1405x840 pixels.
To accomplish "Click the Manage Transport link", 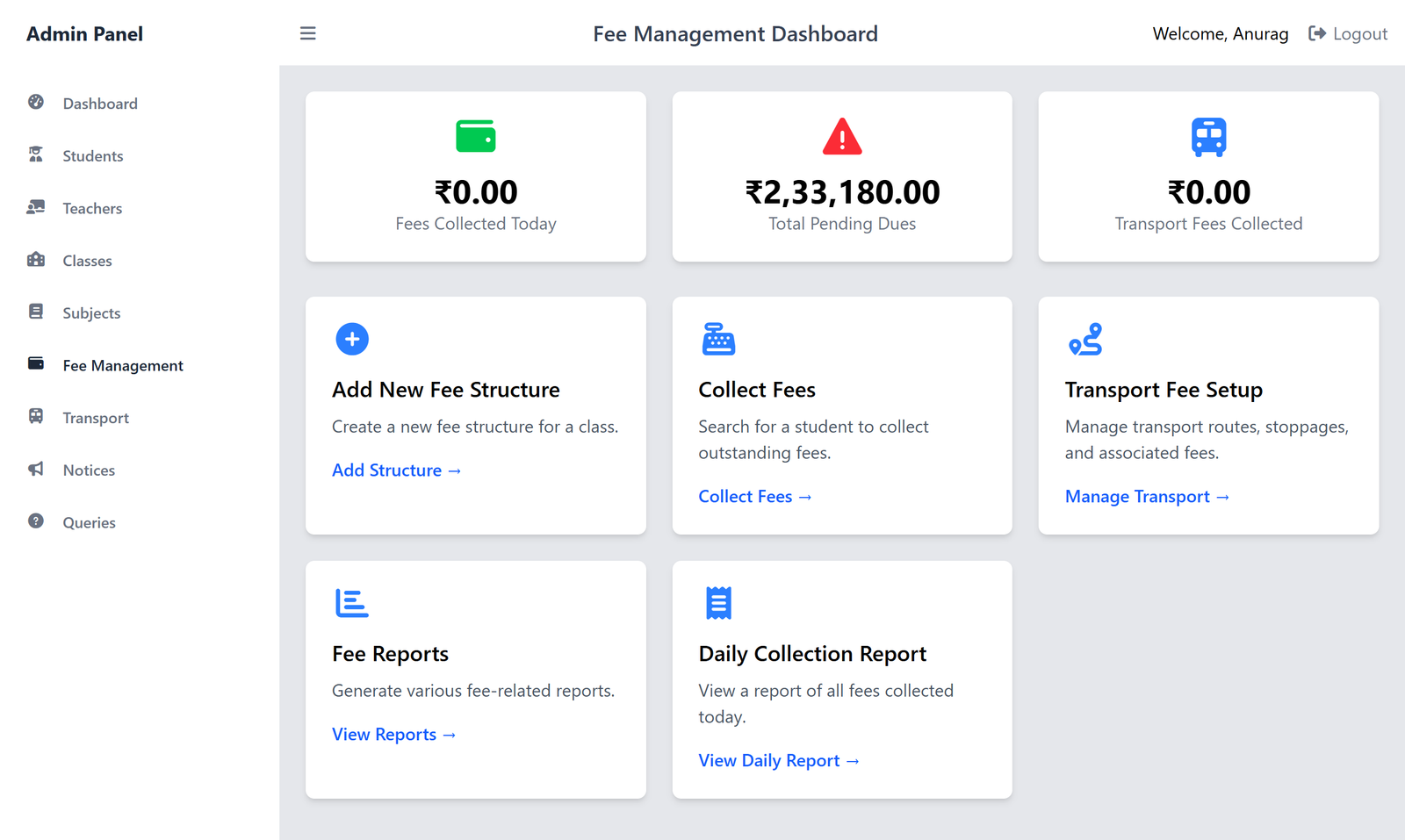I will click(x=1146, y=496).
